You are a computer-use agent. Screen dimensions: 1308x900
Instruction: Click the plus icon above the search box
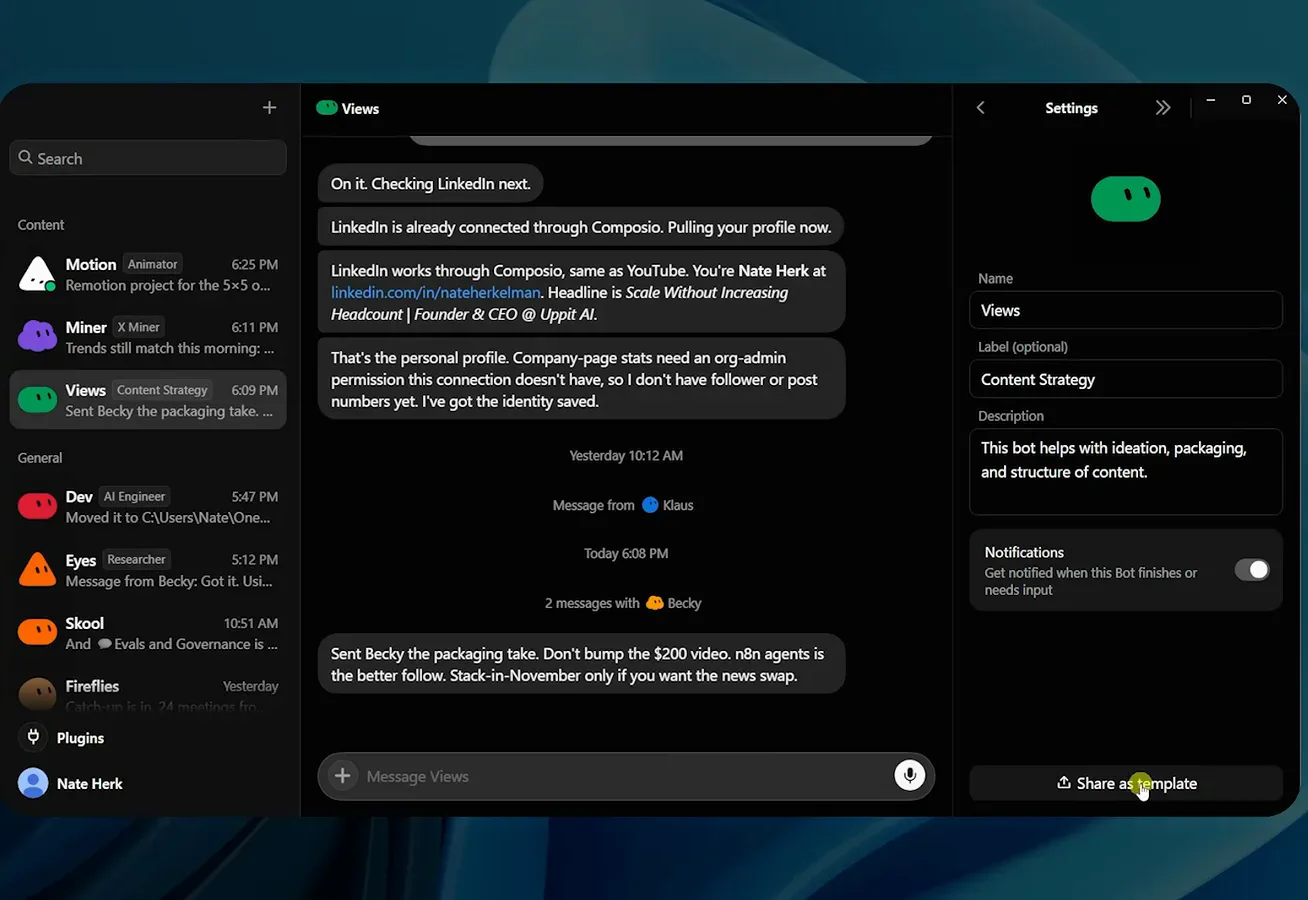pos(269,108)
